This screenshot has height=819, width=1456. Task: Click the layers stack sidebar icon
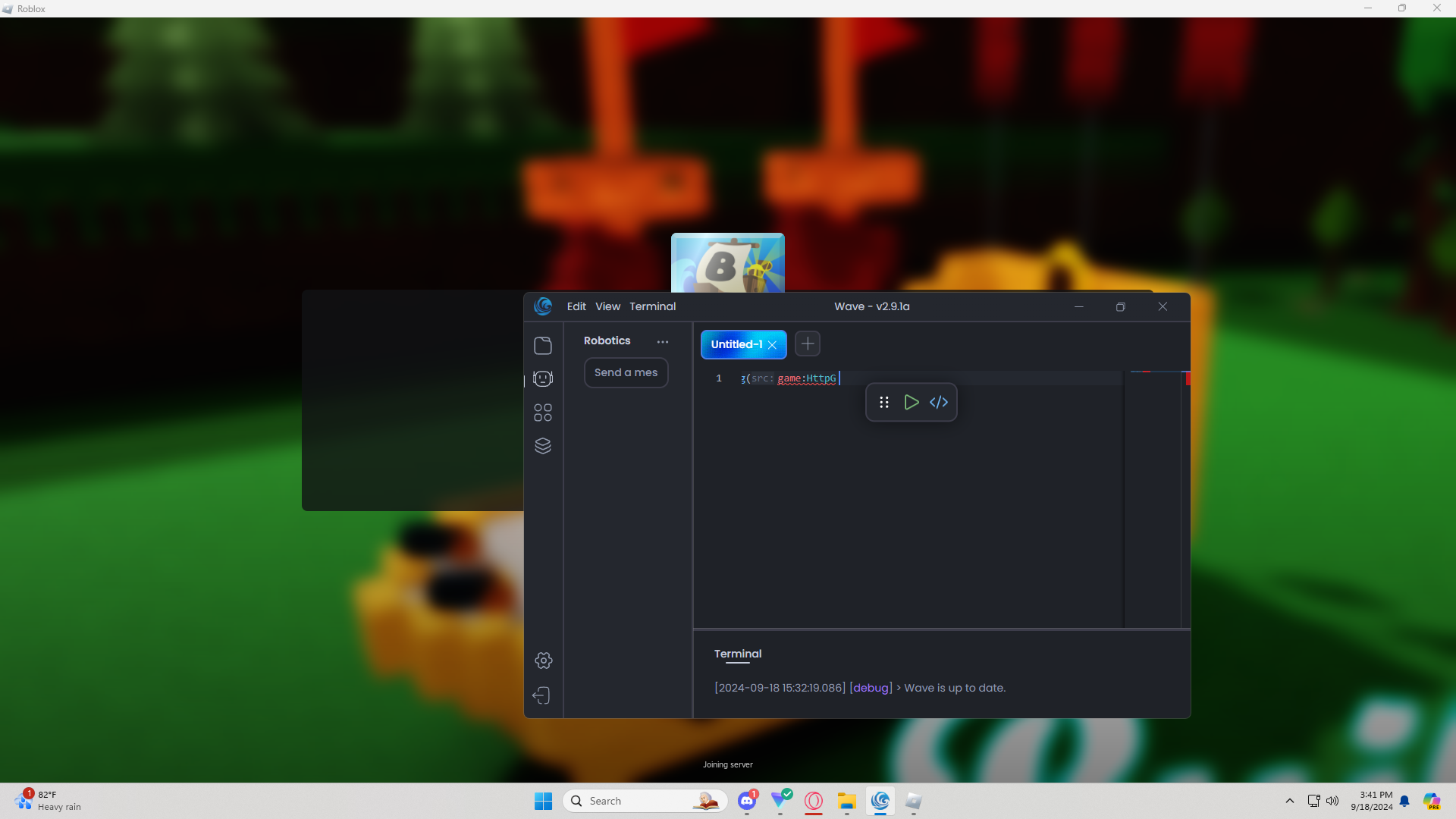point(543,446)
